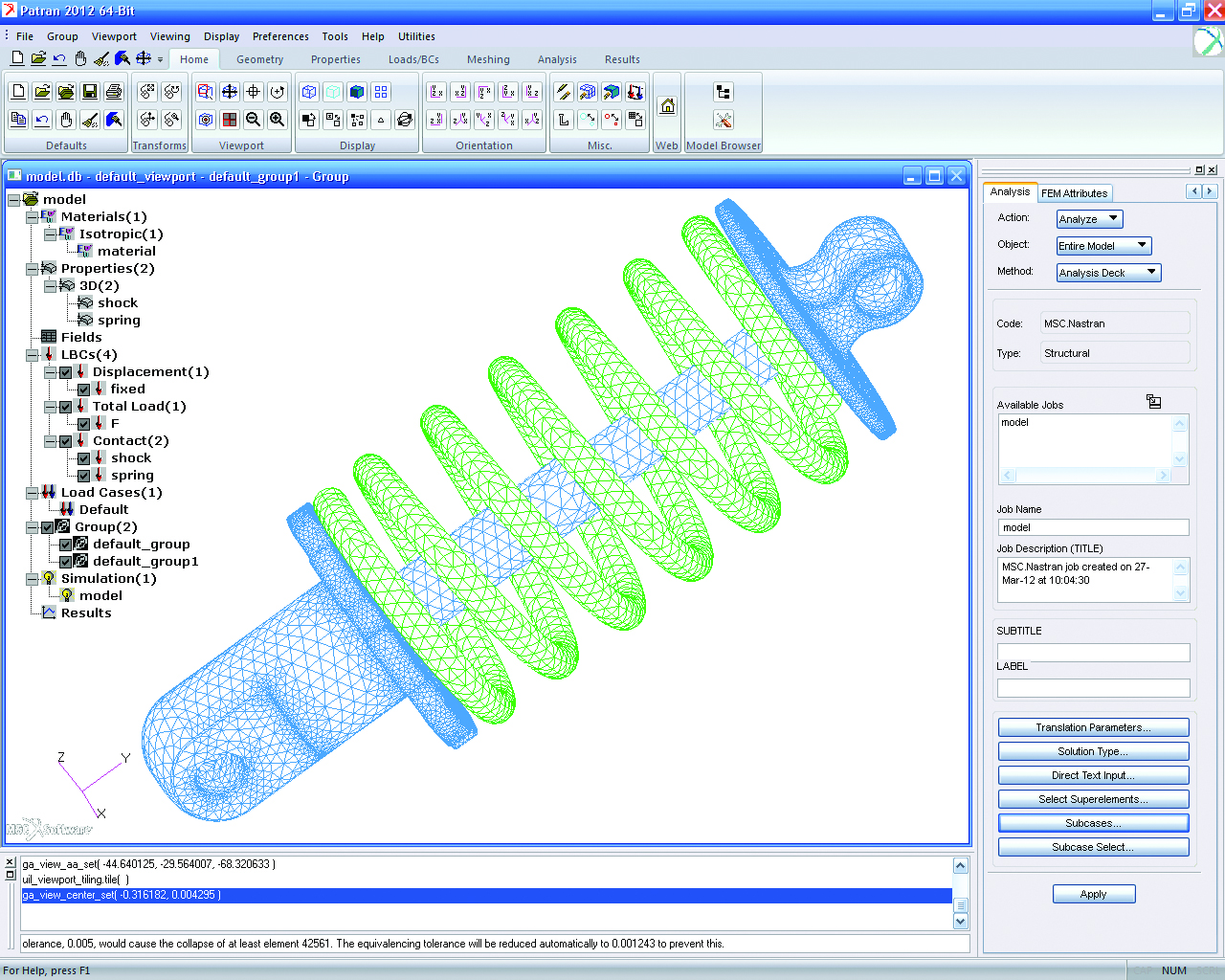This screenshot has width=1225, height=980.
Task: Click the tools icon below Model Browser tree
Action: [x=724, y=120]
